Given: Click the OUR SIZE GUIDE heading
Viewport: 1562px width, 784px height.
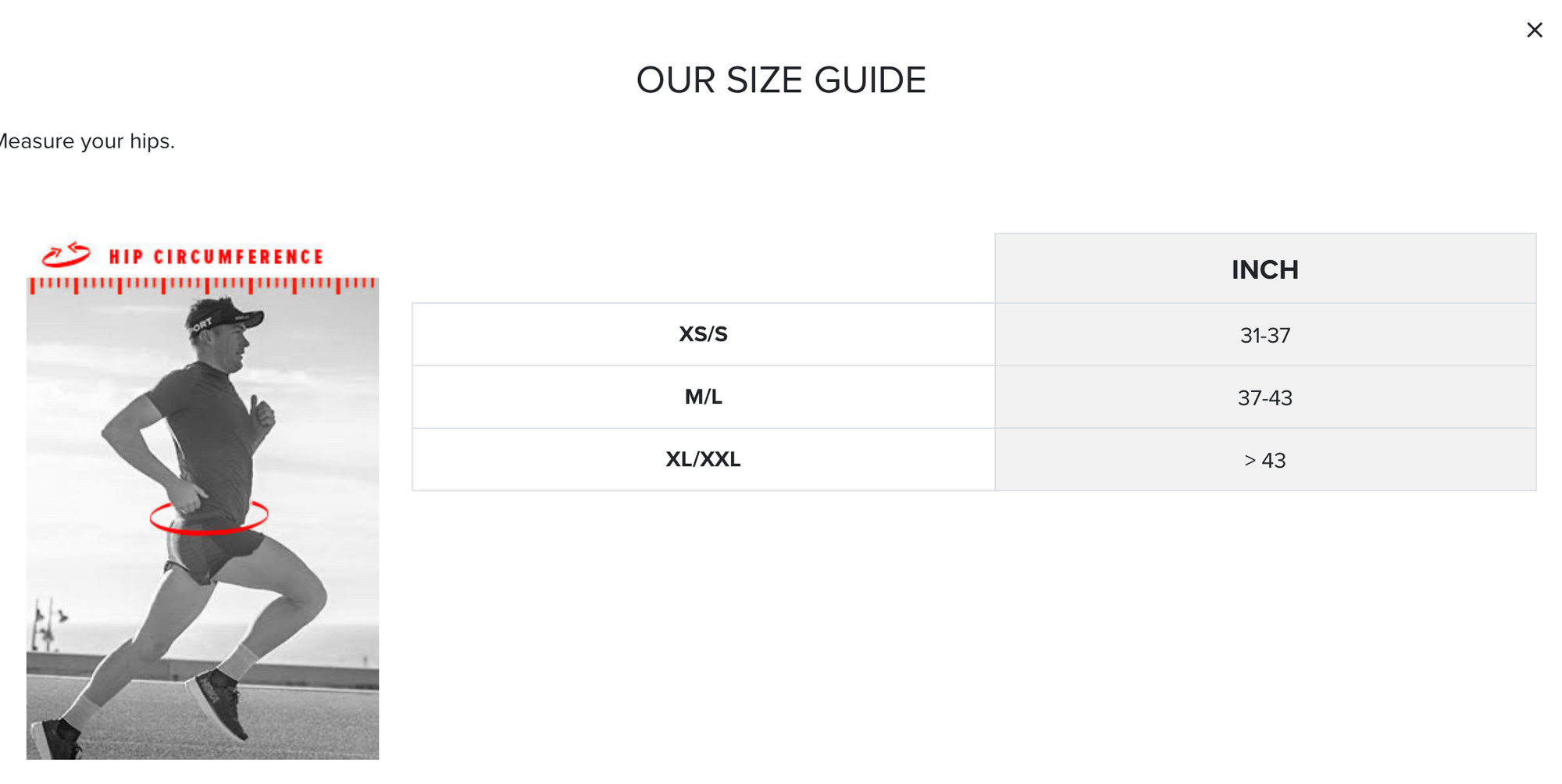Looking at the screenshot, I should pyautogui.click(x=781, y=80).
